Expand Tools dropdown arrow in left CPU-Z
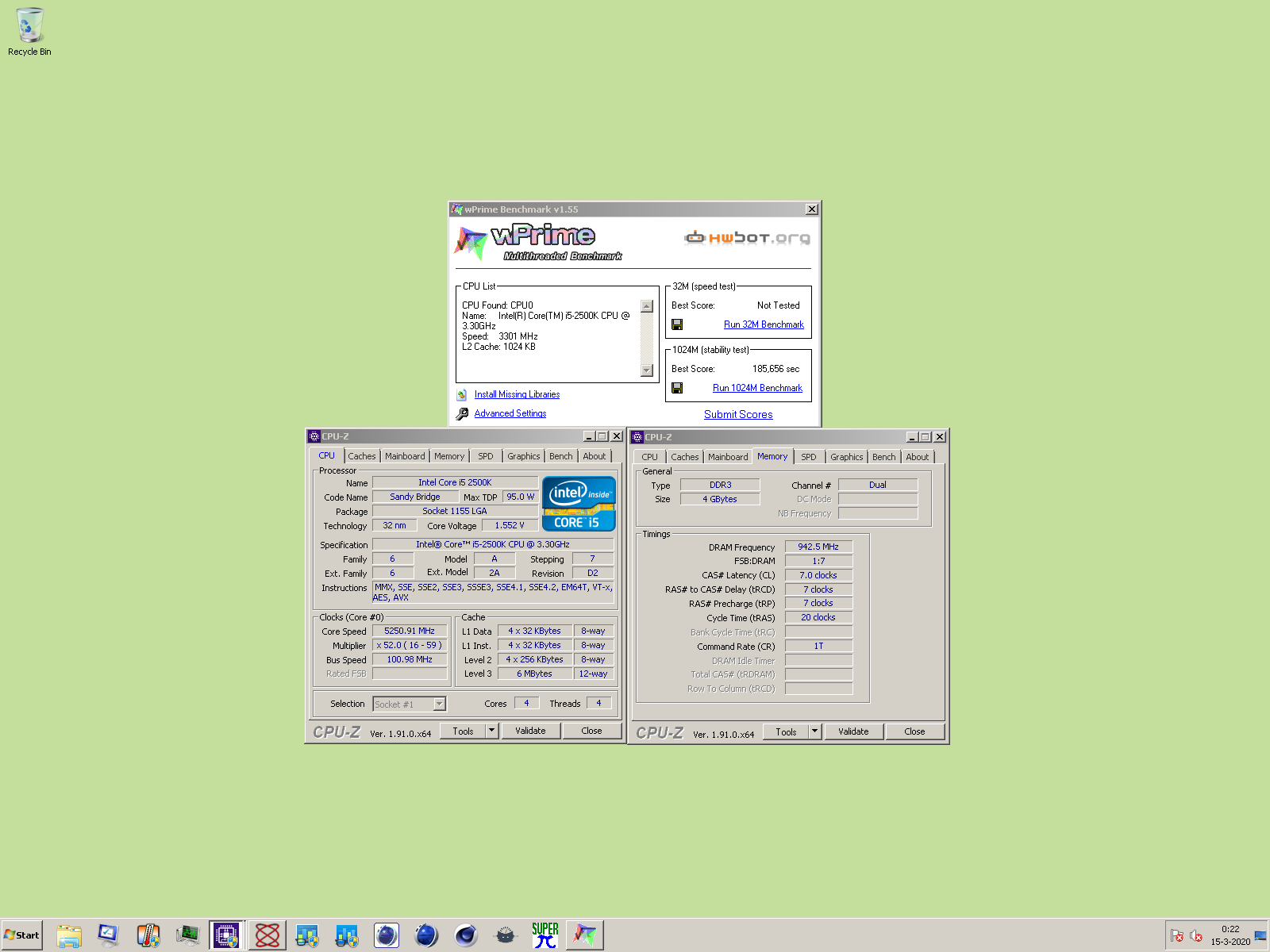Image resolution: width=1270 pixels, height=952 pixels. click(x=492, y=731)
